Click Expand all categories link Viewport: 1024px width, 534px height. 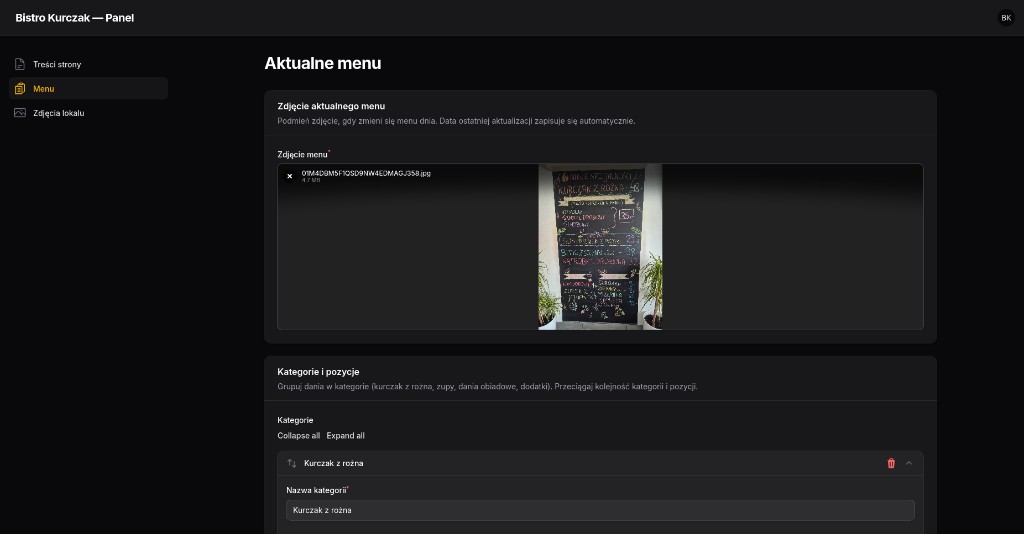pyautogui.click(x=345, y=435)
